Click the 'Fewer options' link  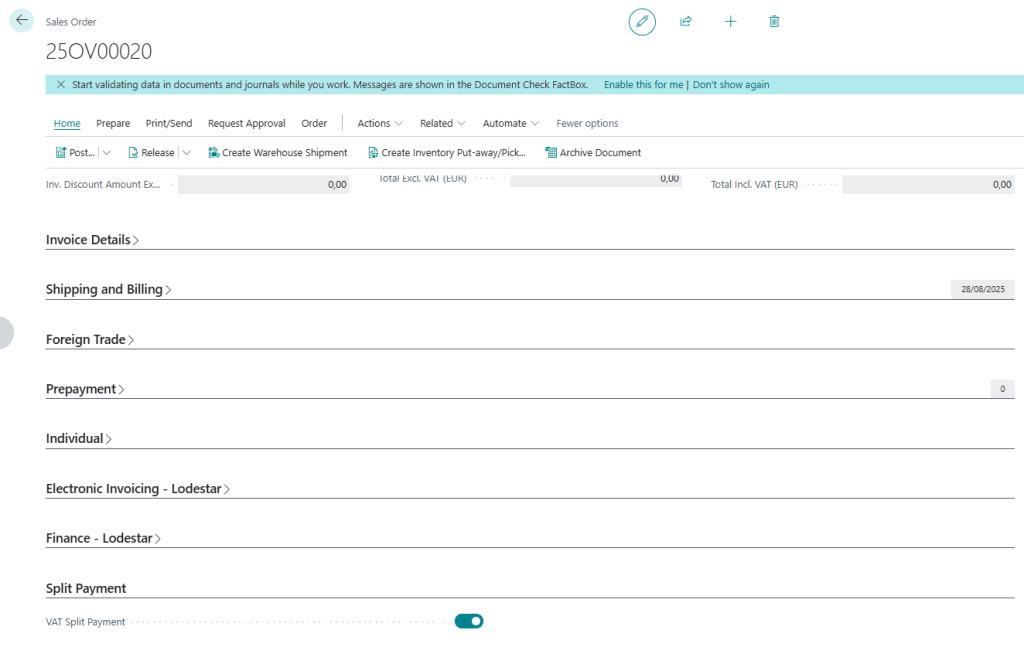(x=587, y=123)
